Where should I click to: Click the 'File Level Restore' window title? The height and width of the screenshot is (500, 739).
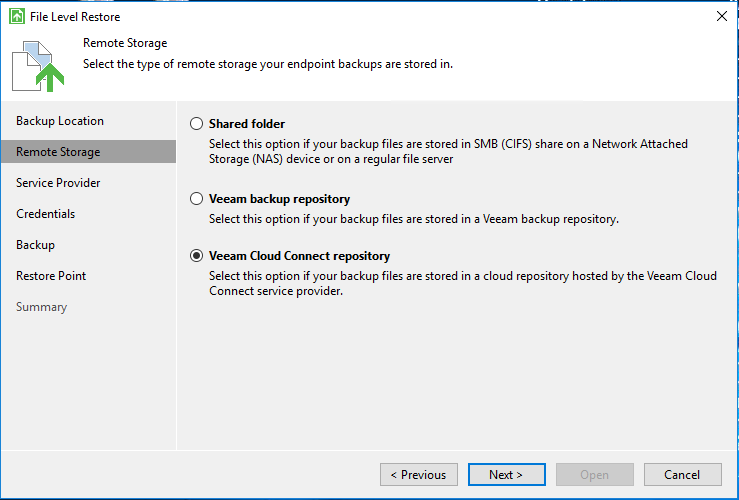tap(75, 17)
